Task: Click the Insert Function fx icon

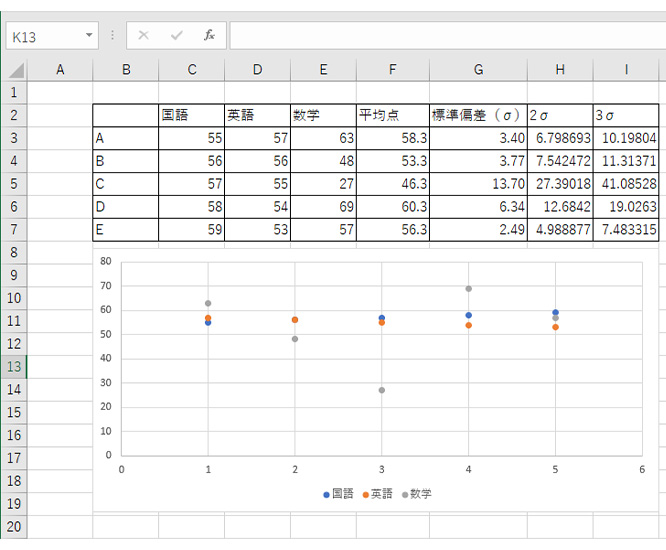Action: [x=209, y=35]
